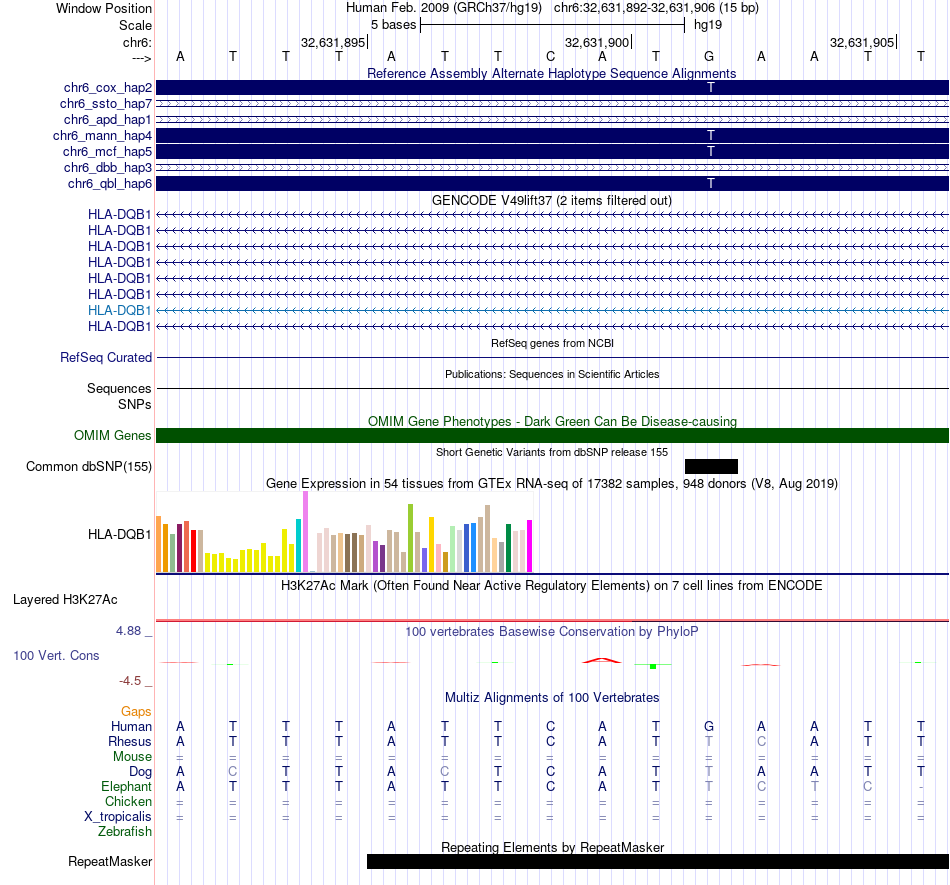Screen dimensions: 950x885
Task: Click the red PhyloP peak in conservation track
Action: [602, 660]
